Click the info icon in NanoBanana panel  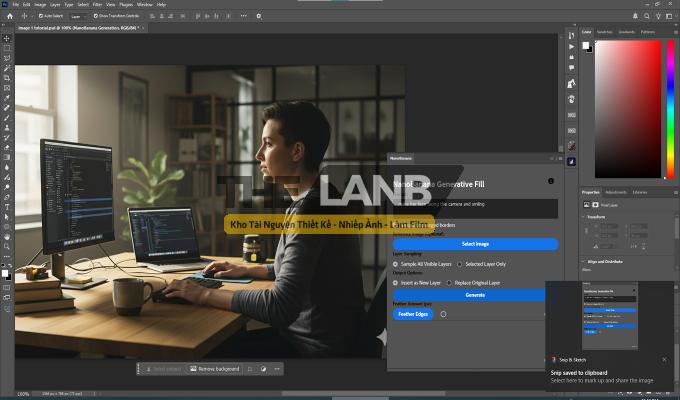(550, 181)
